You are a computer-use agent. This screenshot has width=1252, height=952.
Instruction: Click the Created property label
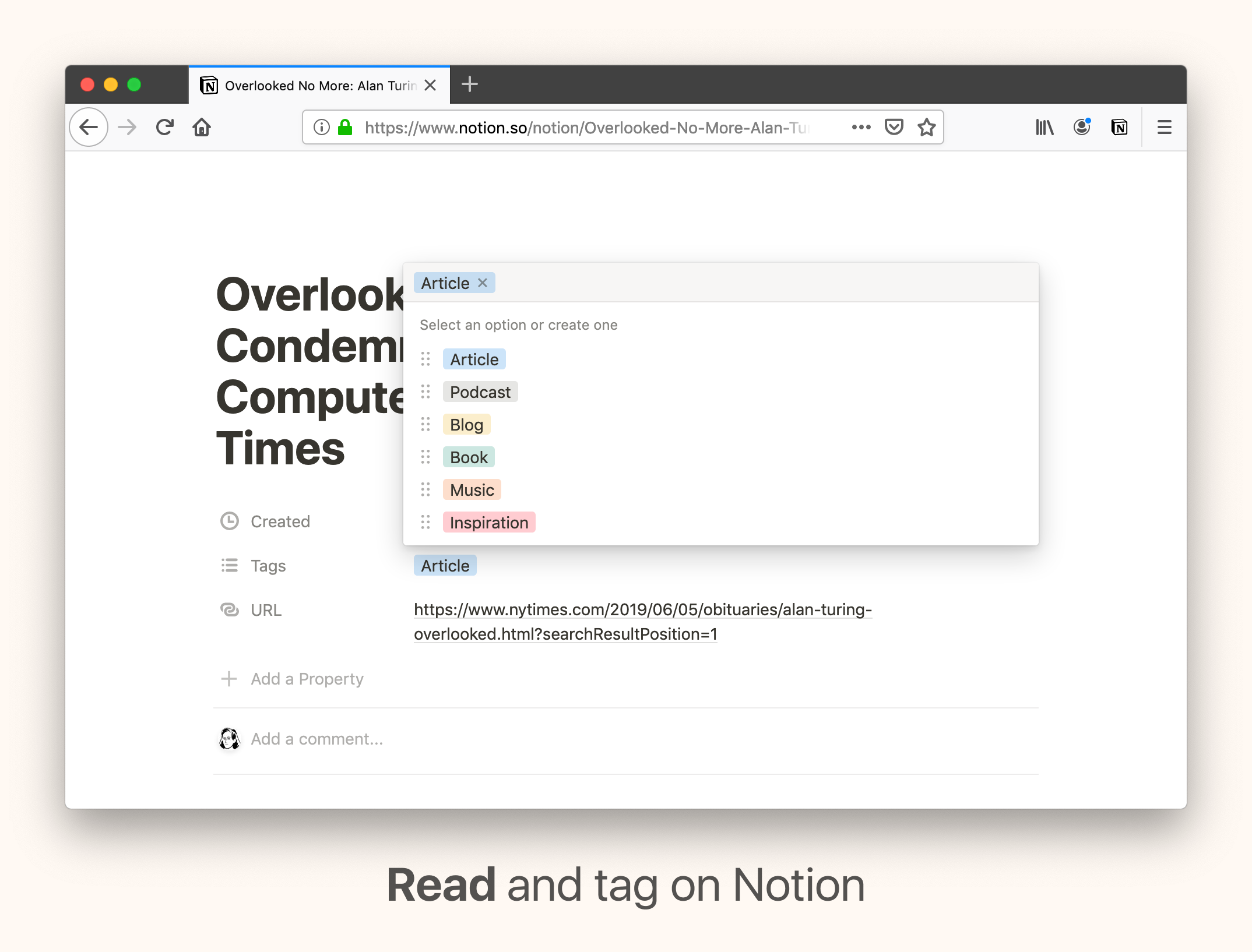[280, 521]
